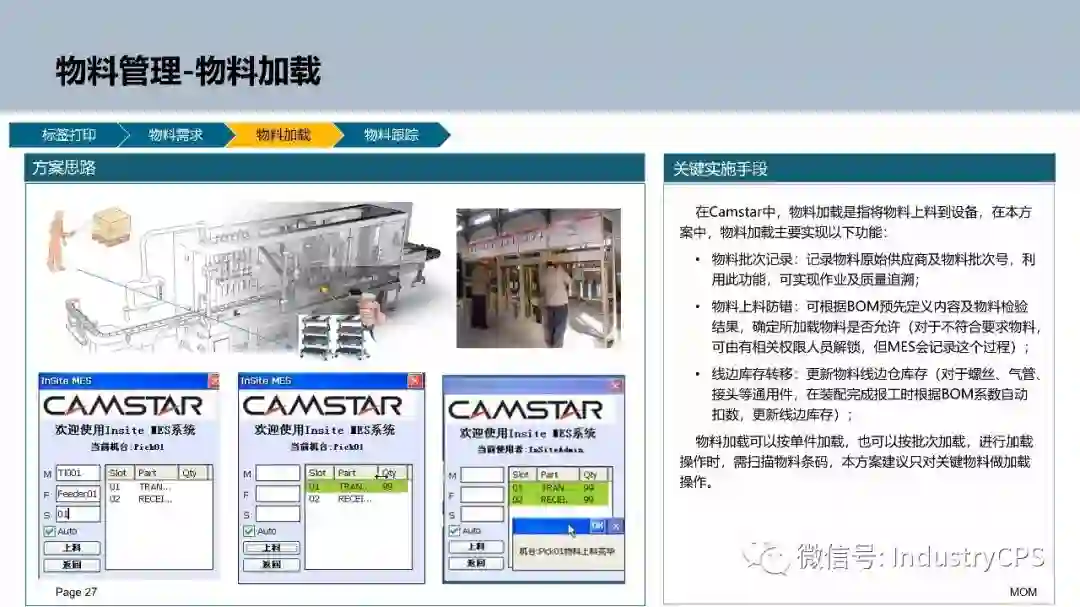Select green row 02 RECEI 99 in right window

point(559,500)
